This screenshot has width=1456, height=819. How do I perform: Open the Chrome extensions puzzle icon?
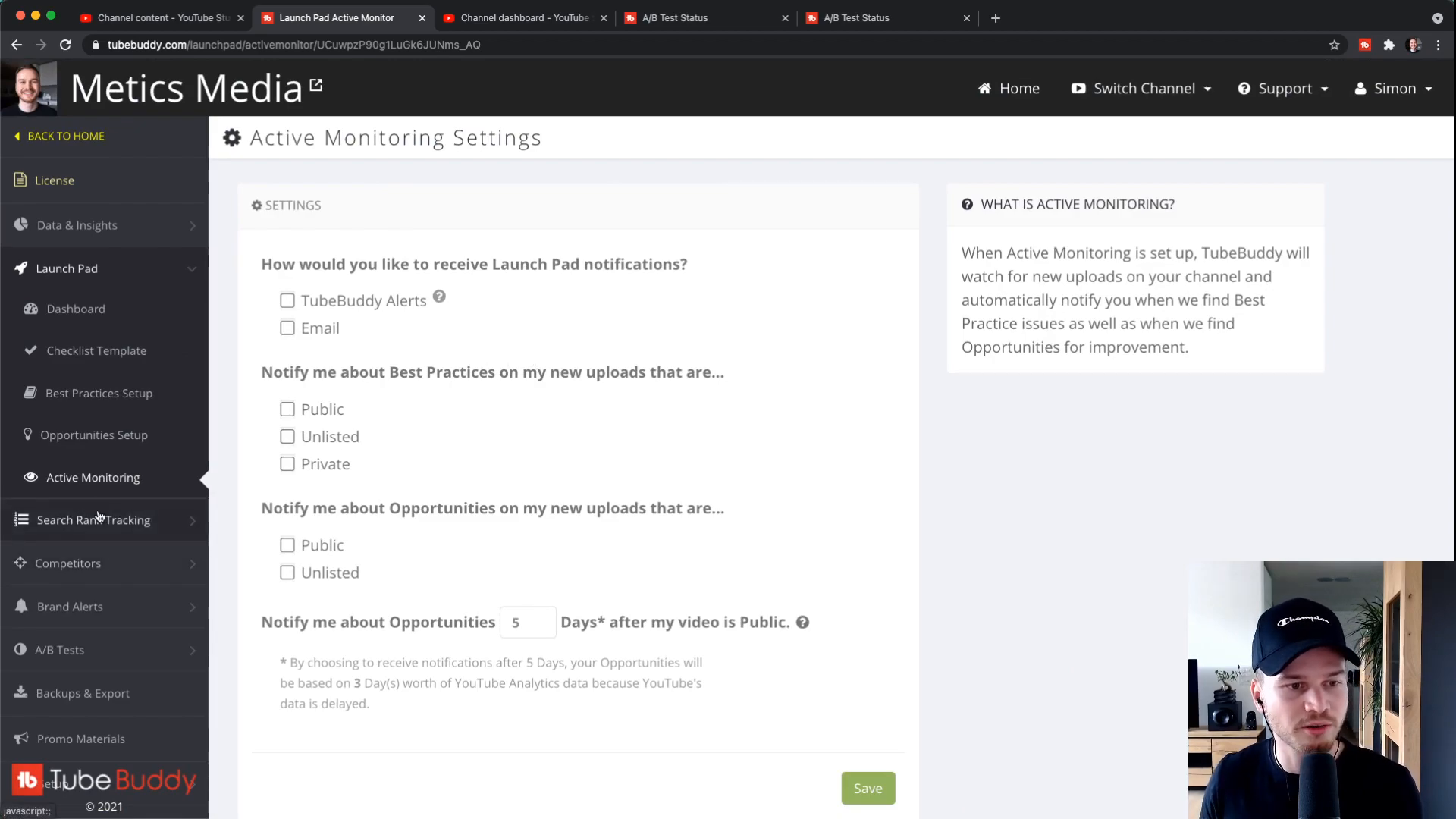[x=1389, y=45]
